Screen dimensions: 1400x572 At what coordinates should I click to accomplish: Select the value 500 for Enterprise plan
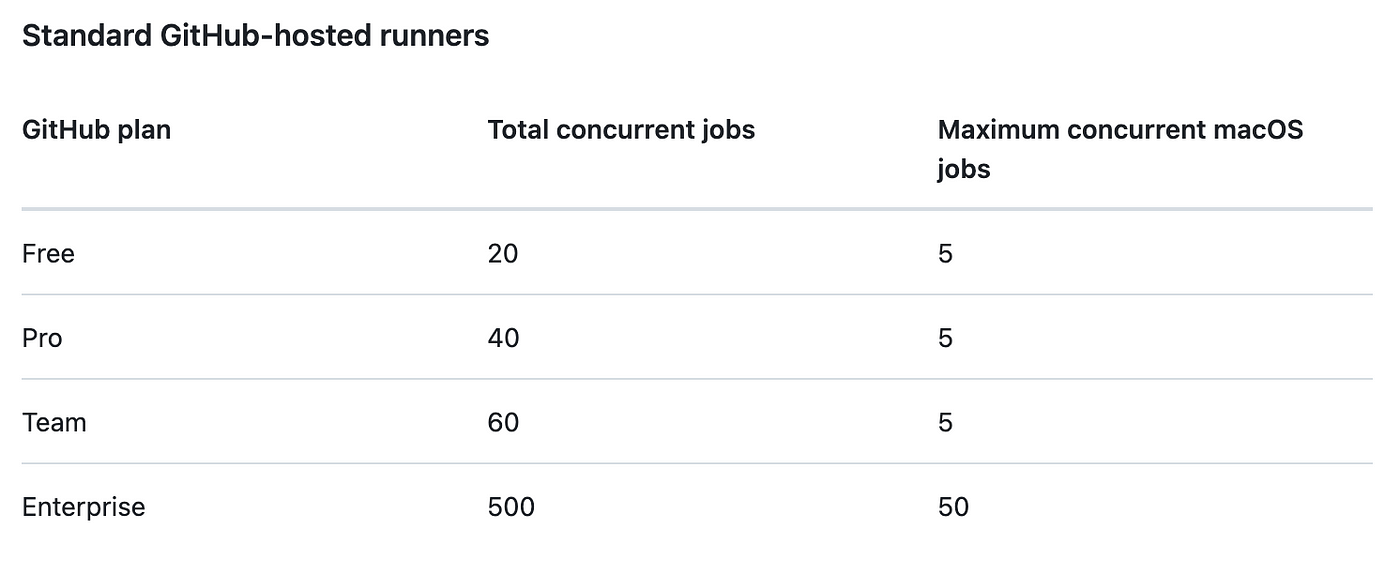pyautogui.click(x=511, y=507)
